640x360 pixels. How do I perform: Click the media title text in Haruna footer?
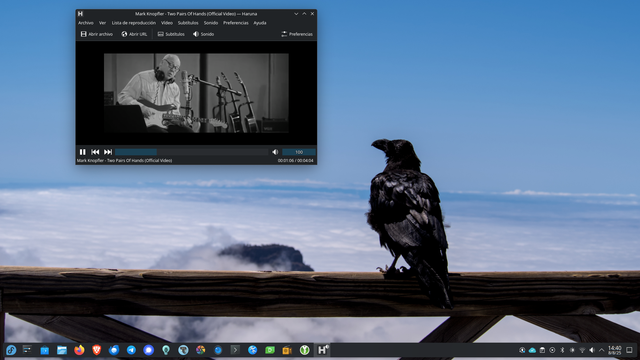124,161
